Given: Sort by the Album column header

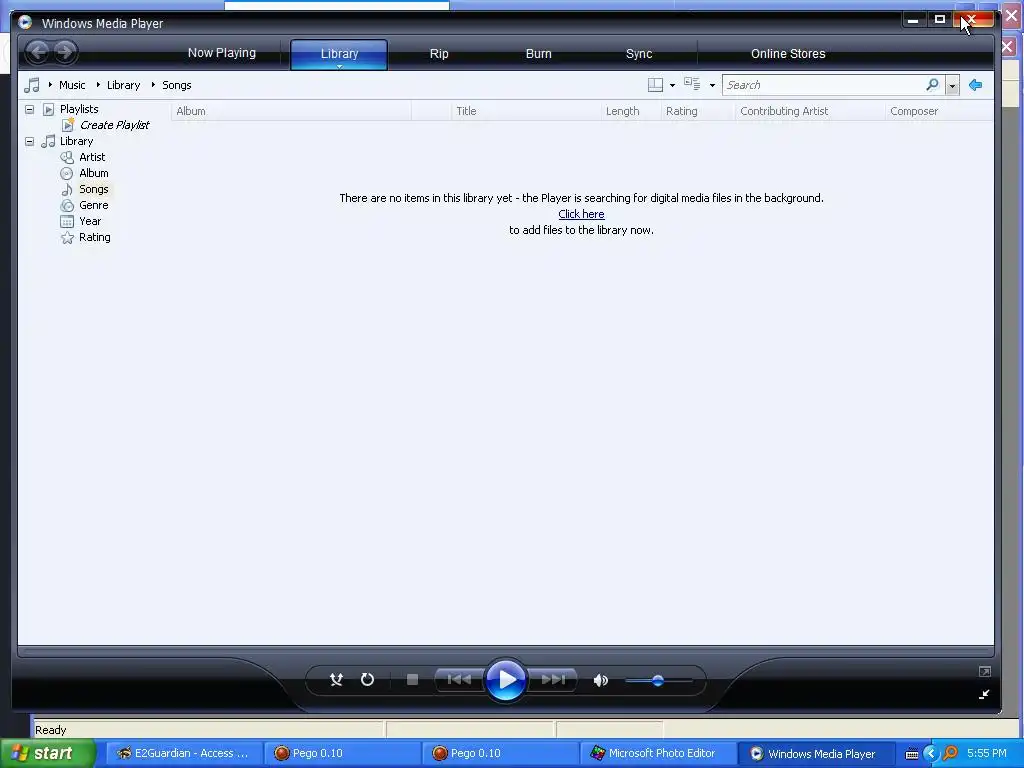Looking at the screenshot, I should pos(291,111).
